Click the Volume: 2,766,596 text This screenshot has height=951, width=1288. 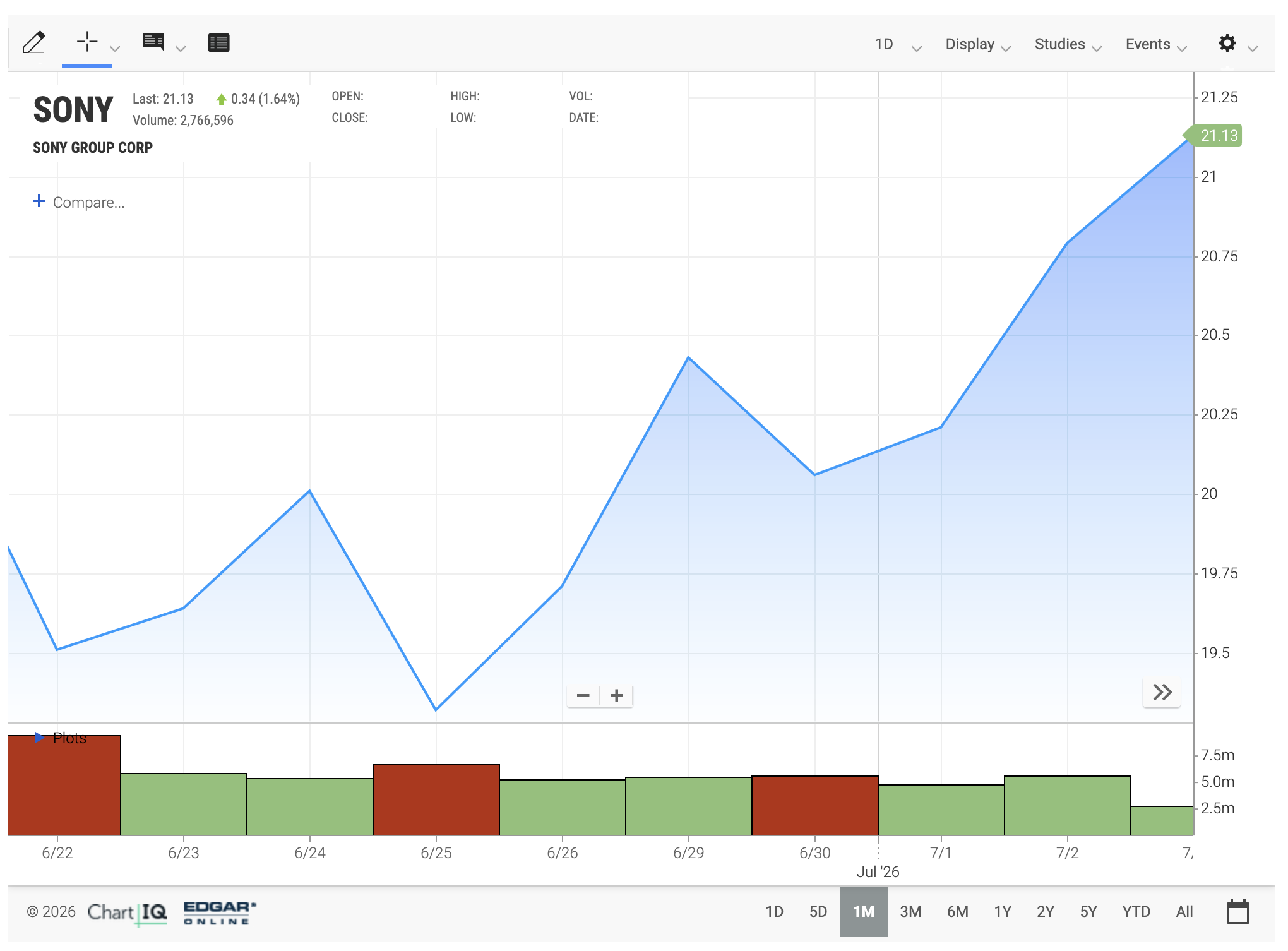click(x=183, y=120)
